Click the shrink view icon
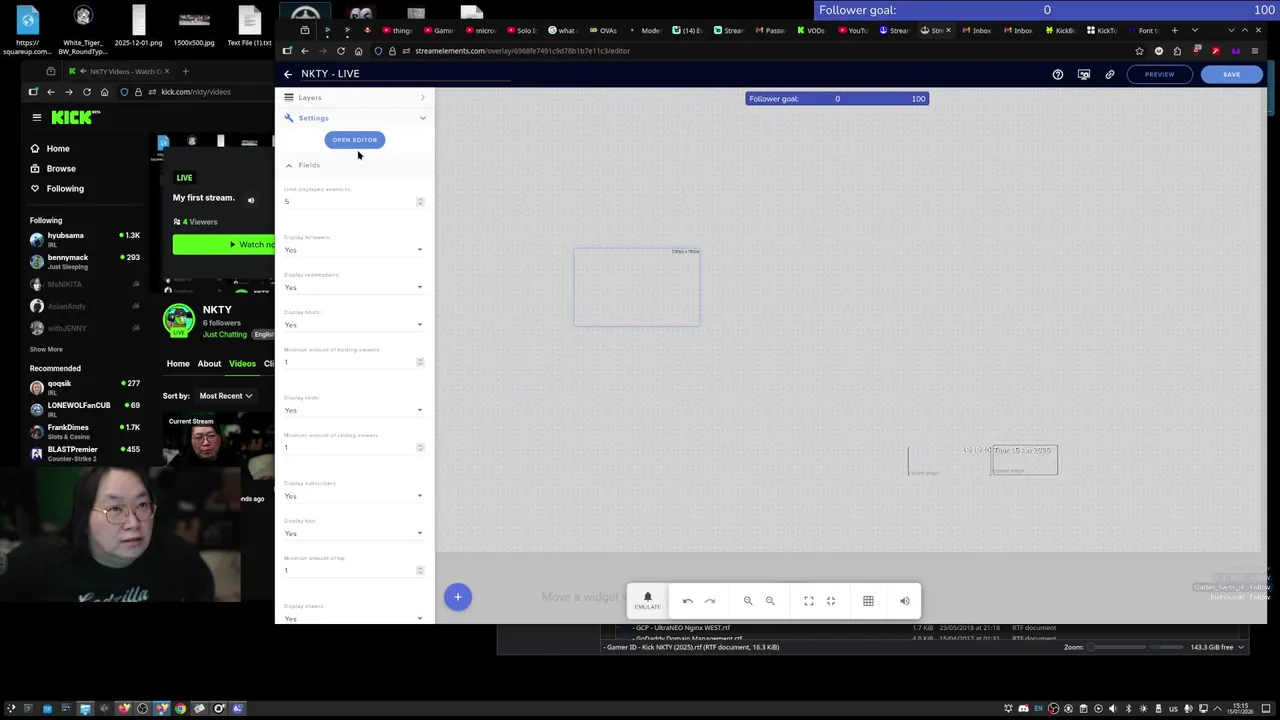1280x720 pixels. (831, 601)
